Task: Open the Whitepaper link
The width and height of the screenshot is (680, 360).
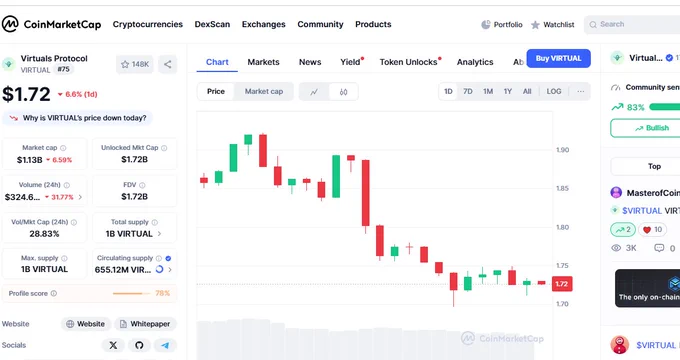Action: 145,324
